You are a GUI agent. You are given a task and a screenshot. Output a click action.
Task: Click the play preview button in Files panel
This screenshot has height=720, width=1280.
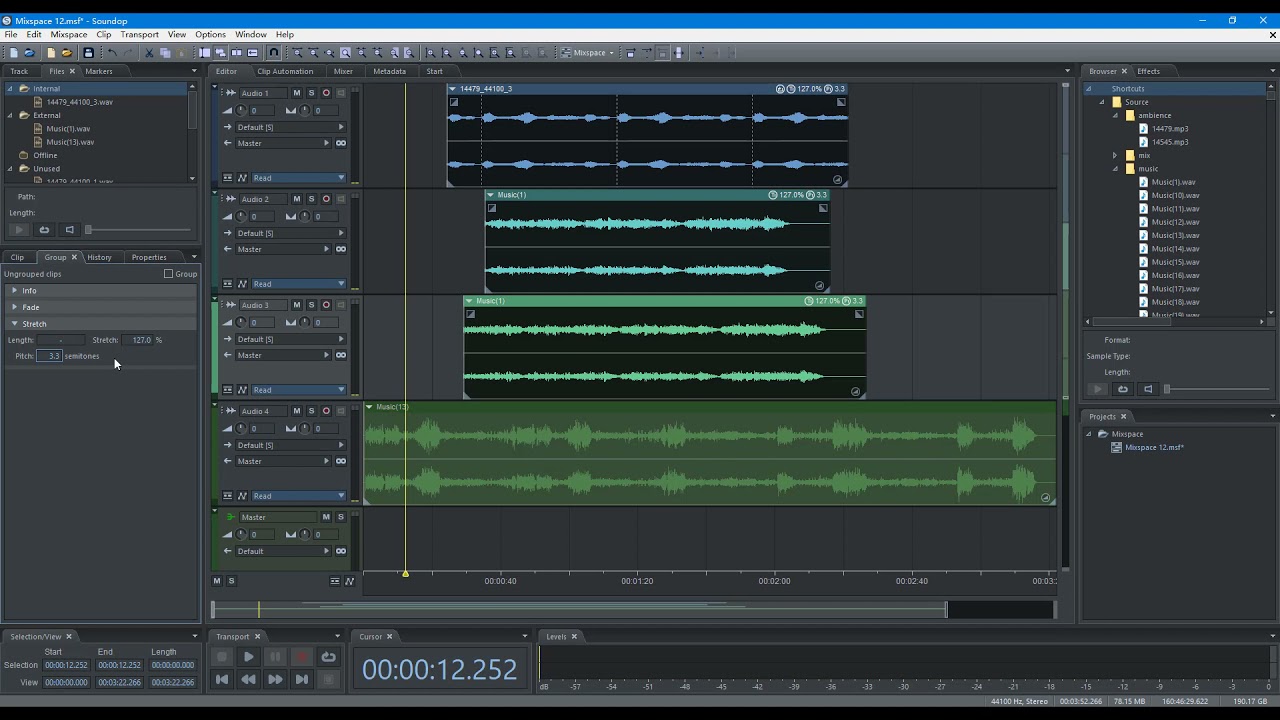19,230
